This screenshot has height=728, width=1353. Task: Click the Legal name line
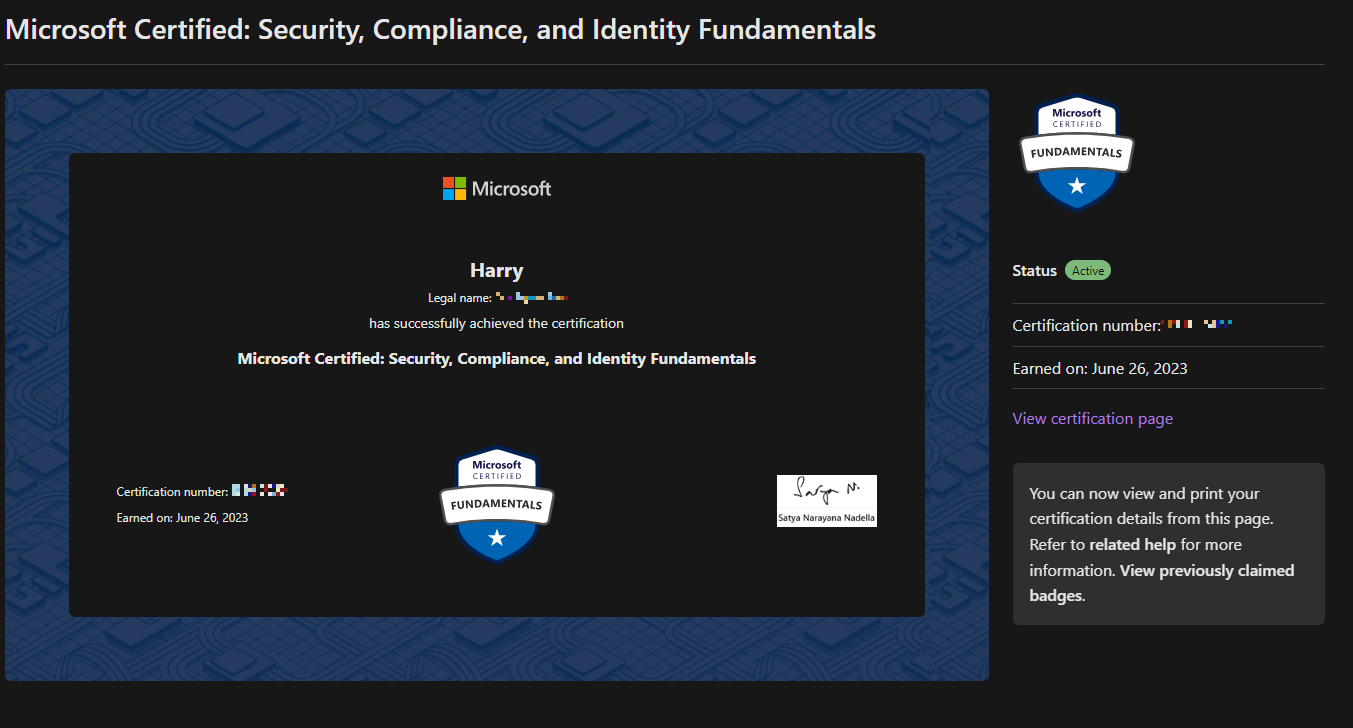497,297
